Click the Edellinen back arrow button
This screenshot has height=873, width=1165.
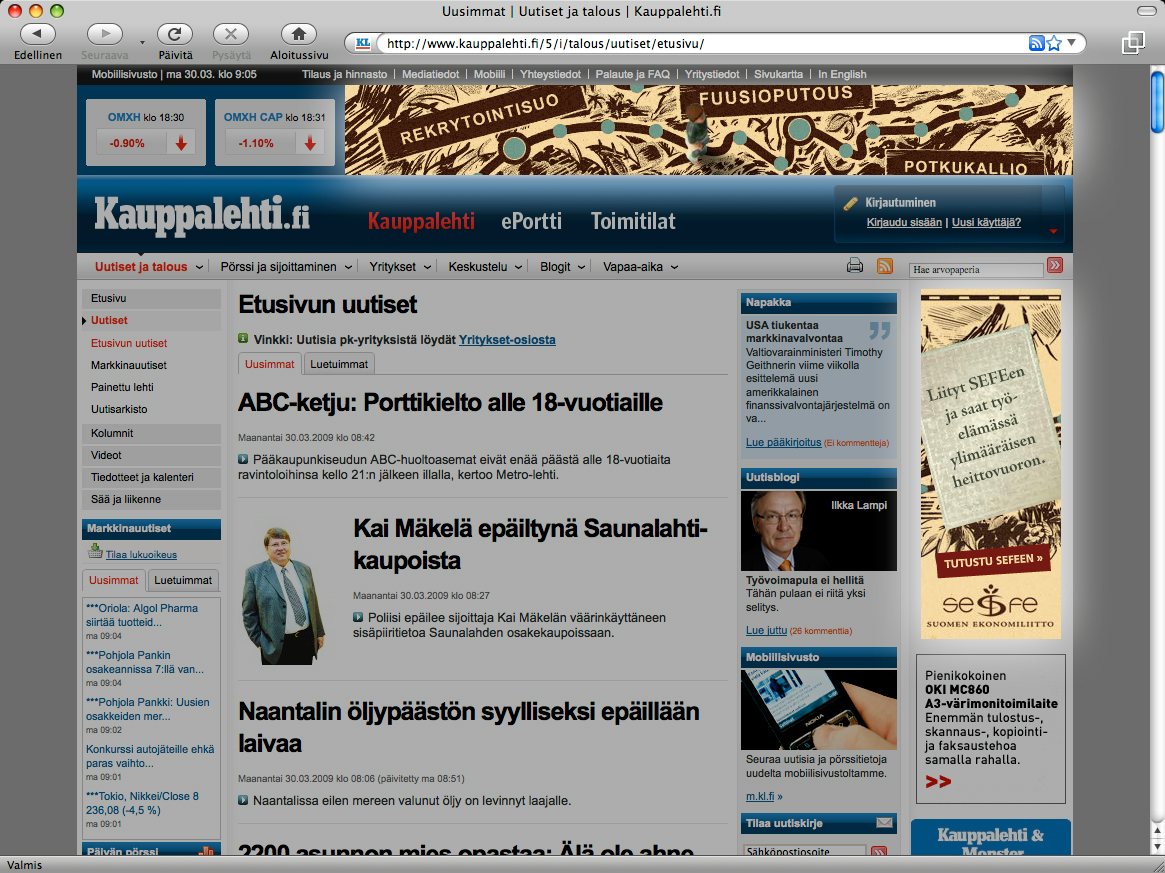coord(37,34)
